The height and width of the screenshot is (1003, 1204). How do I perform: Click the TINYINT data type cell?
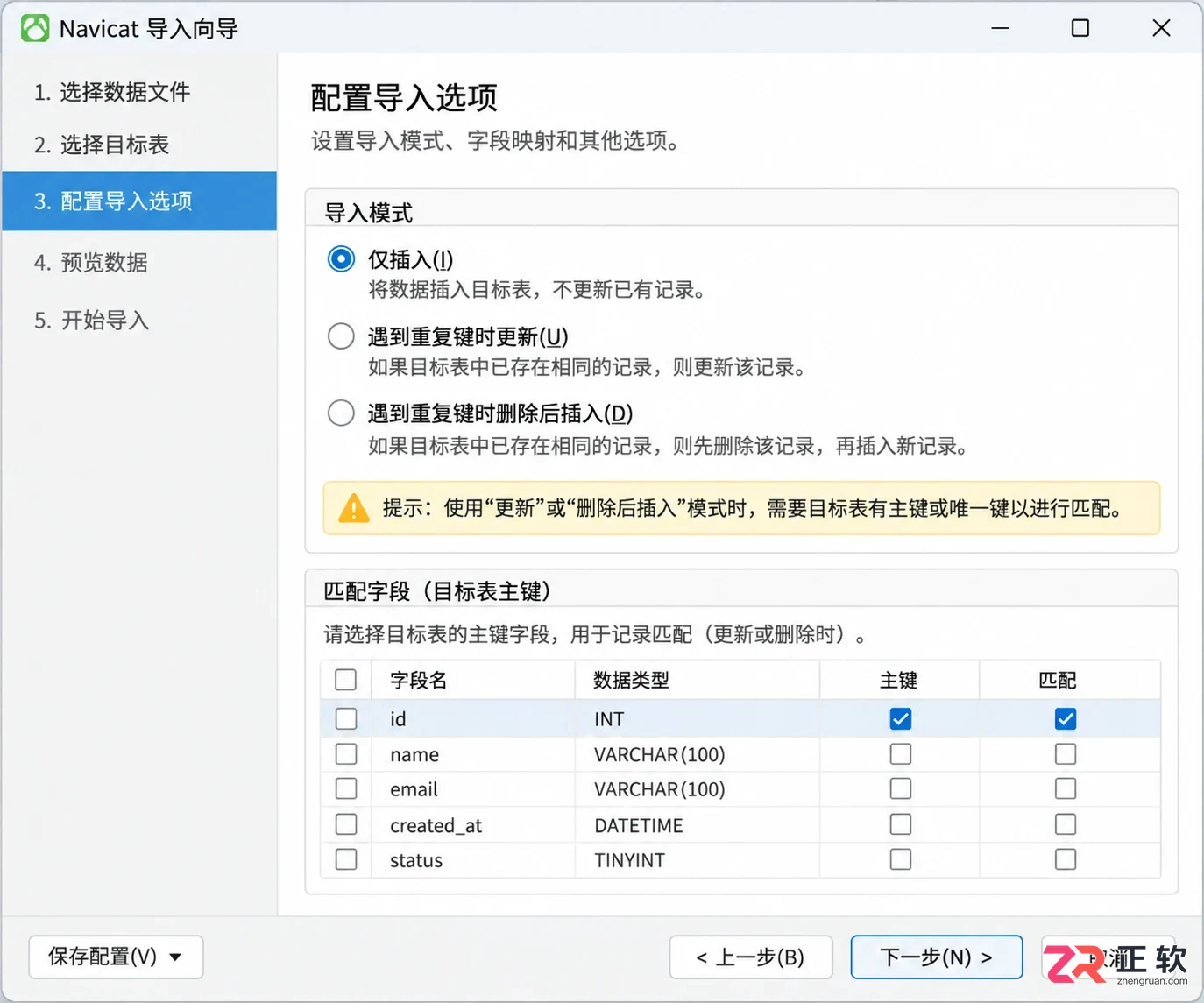point(698,859)
